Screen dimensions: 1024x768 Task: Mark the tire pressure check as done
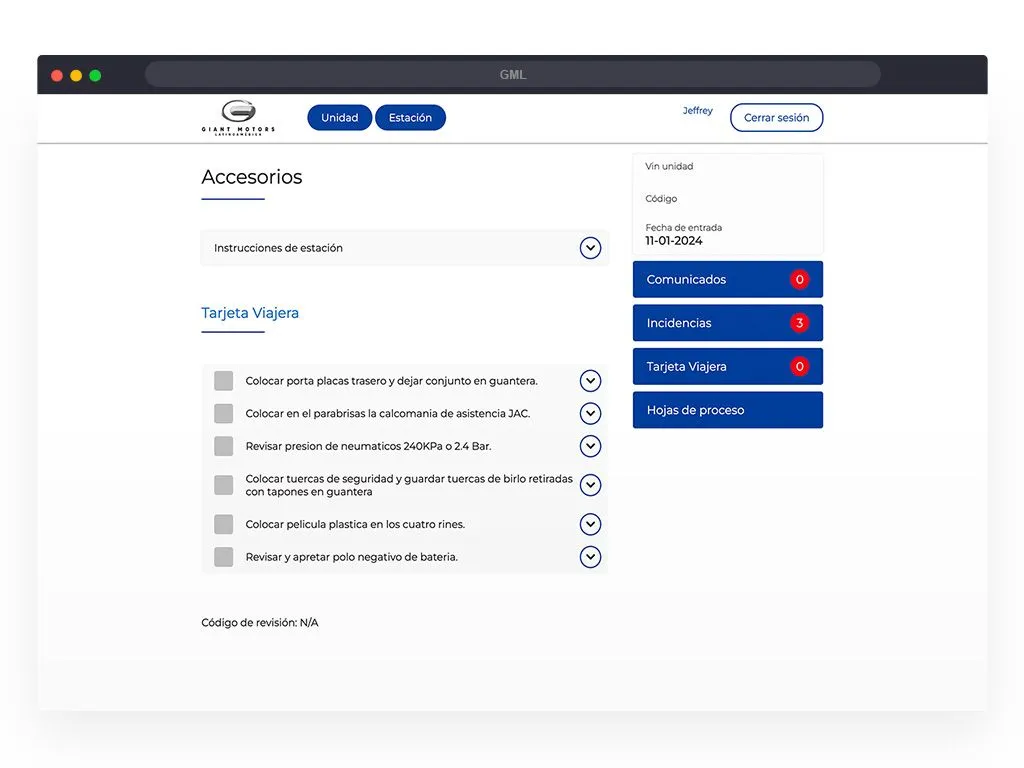224,446
